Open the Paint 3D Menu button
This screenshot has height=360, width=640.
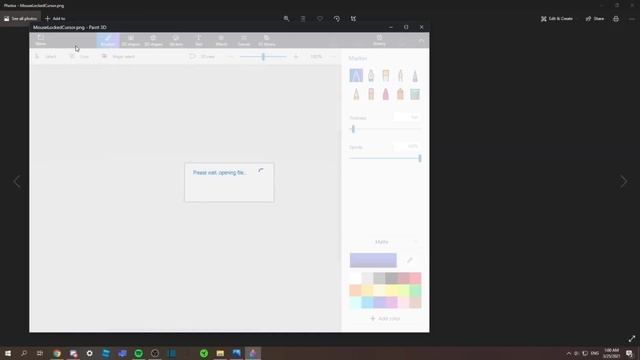click(x=40, y=40)
